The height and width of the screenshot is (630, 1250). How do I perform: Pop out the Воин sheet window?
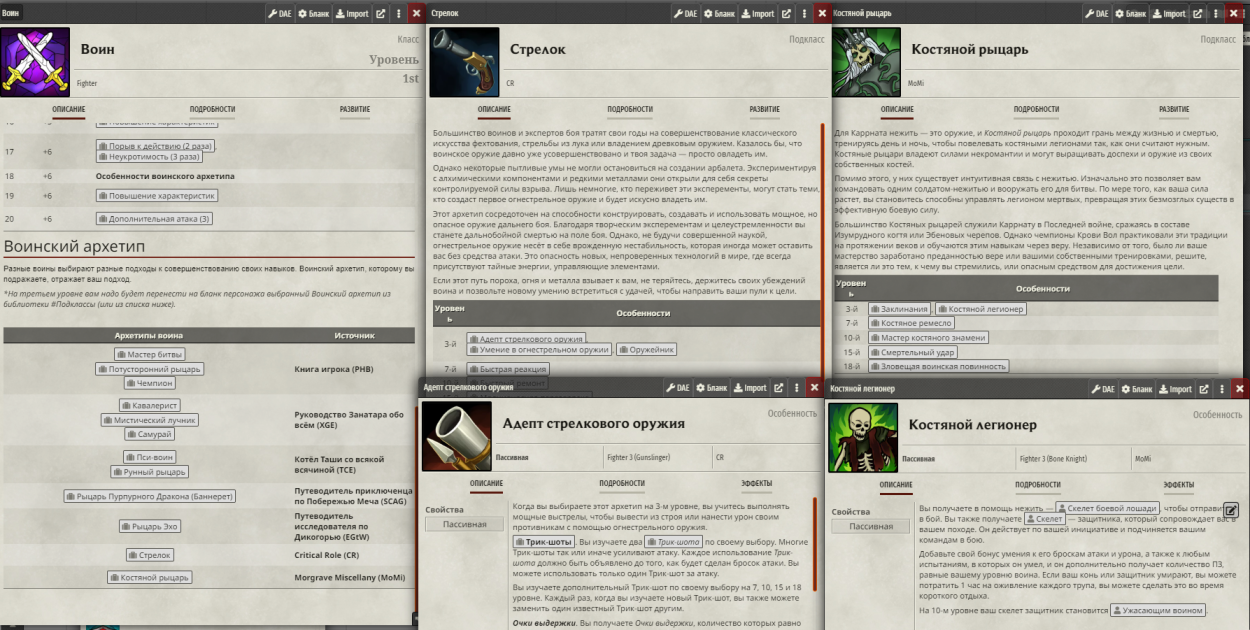[x=381, y=13]
